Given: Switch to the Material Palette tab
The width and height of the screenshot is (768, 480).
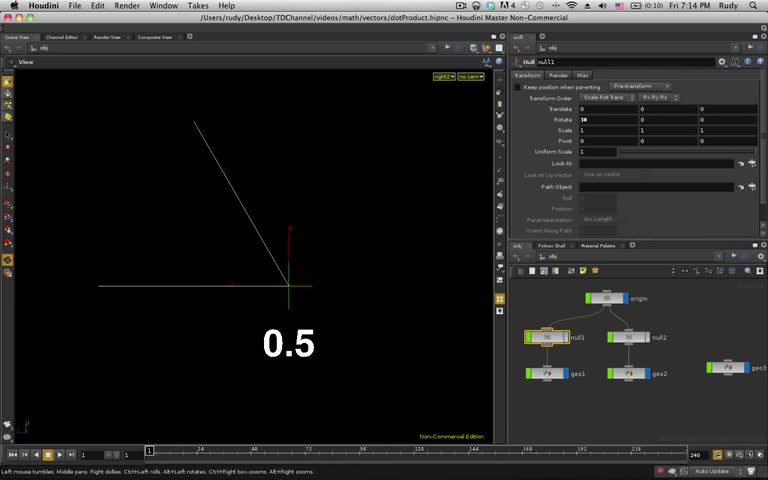Looking at the screenshot, I should [598, 245].
